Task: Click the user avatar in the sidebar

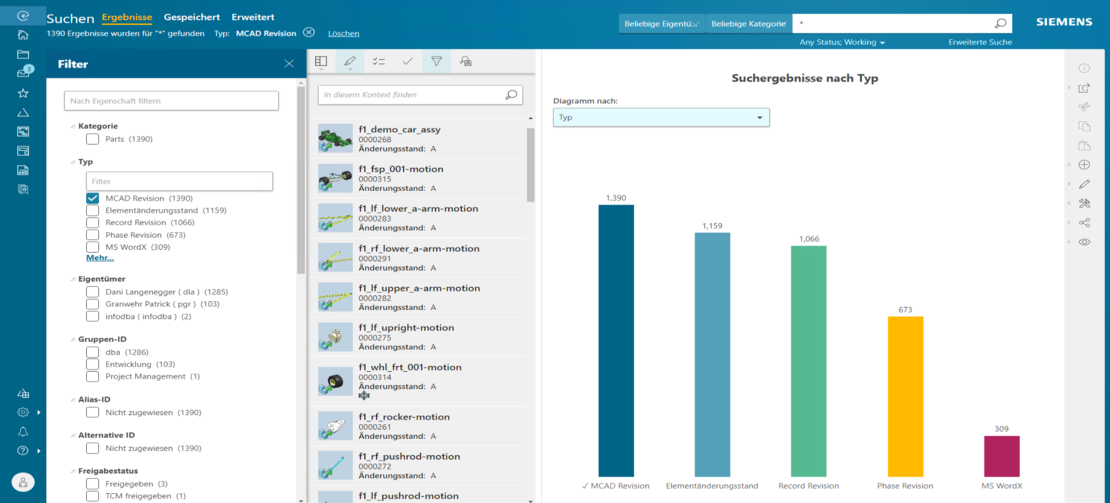Action: click(23, 482)
